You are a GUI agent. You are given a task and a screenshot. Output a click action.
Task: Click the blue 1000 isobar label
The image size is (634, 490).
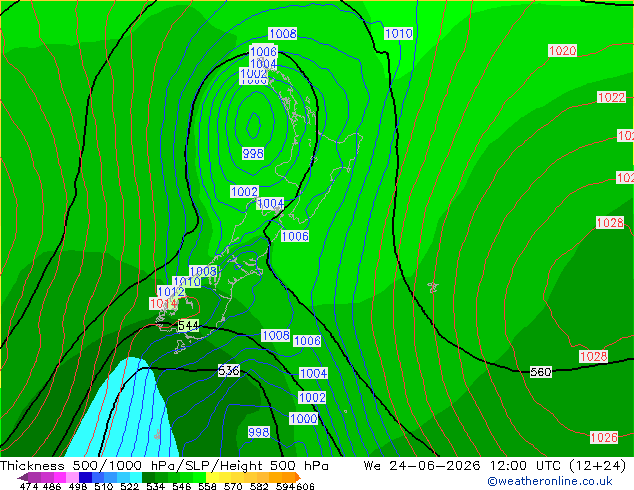(303, 418)
